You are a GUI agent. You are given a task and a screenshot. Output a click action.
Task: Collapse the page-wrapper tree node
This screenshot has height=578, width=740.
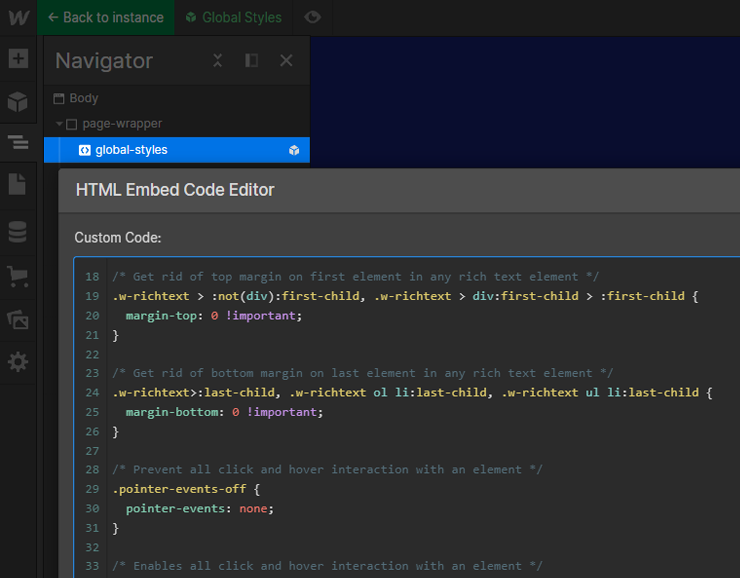(x=60, y=124)
